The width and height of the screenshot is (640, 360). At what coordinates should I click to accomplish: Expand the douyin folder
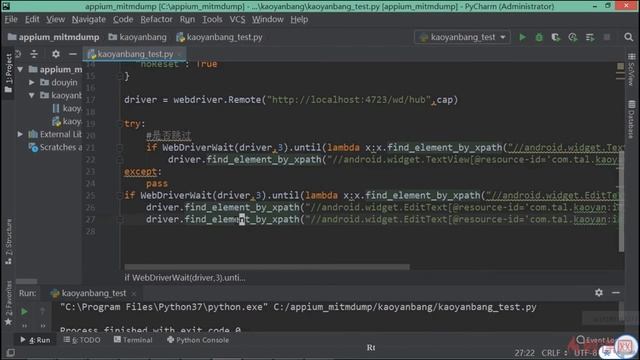32,82
